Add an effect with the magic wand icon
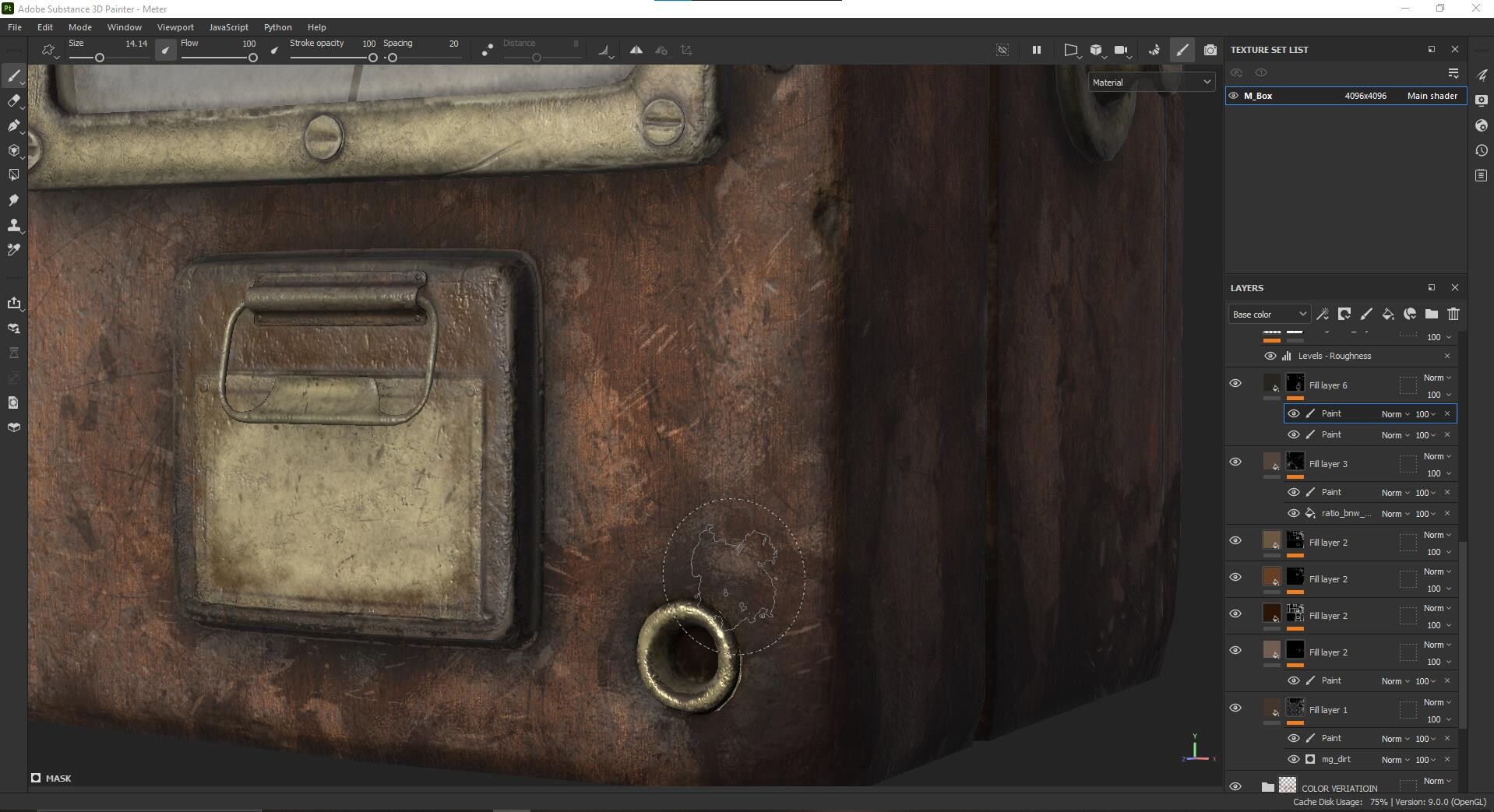The image size is (1494, 812). coord(1323,314)
